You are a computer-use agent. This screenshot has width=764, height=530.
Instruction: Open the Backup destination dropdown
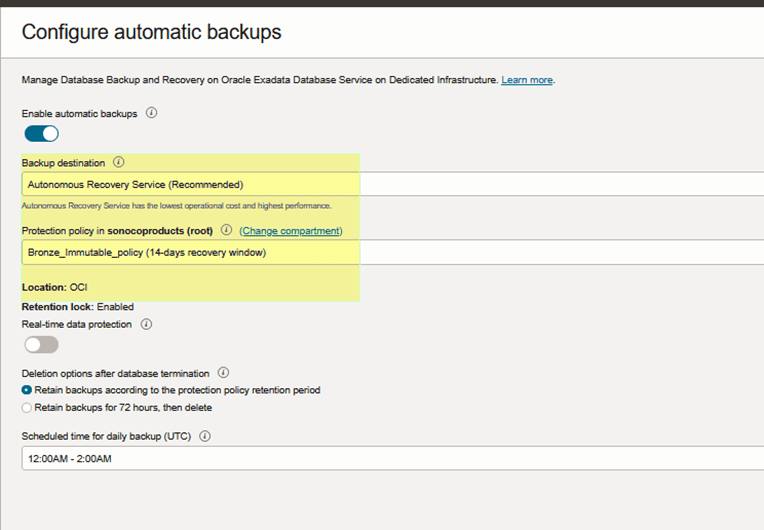[392, 184]
